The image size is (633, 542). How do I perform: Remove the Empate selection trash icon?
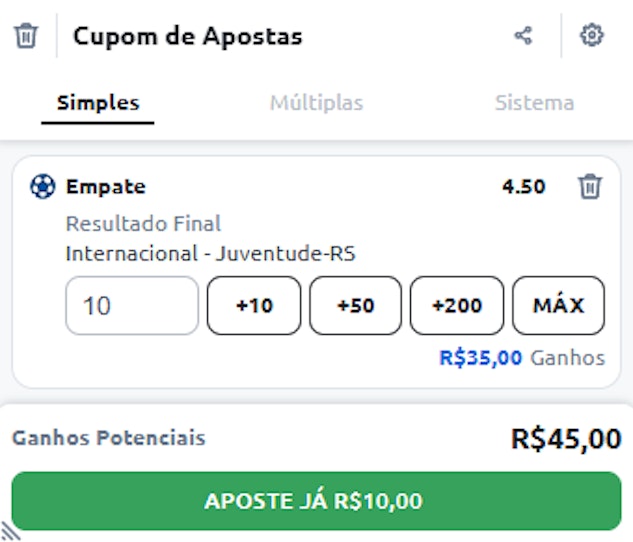590,186
